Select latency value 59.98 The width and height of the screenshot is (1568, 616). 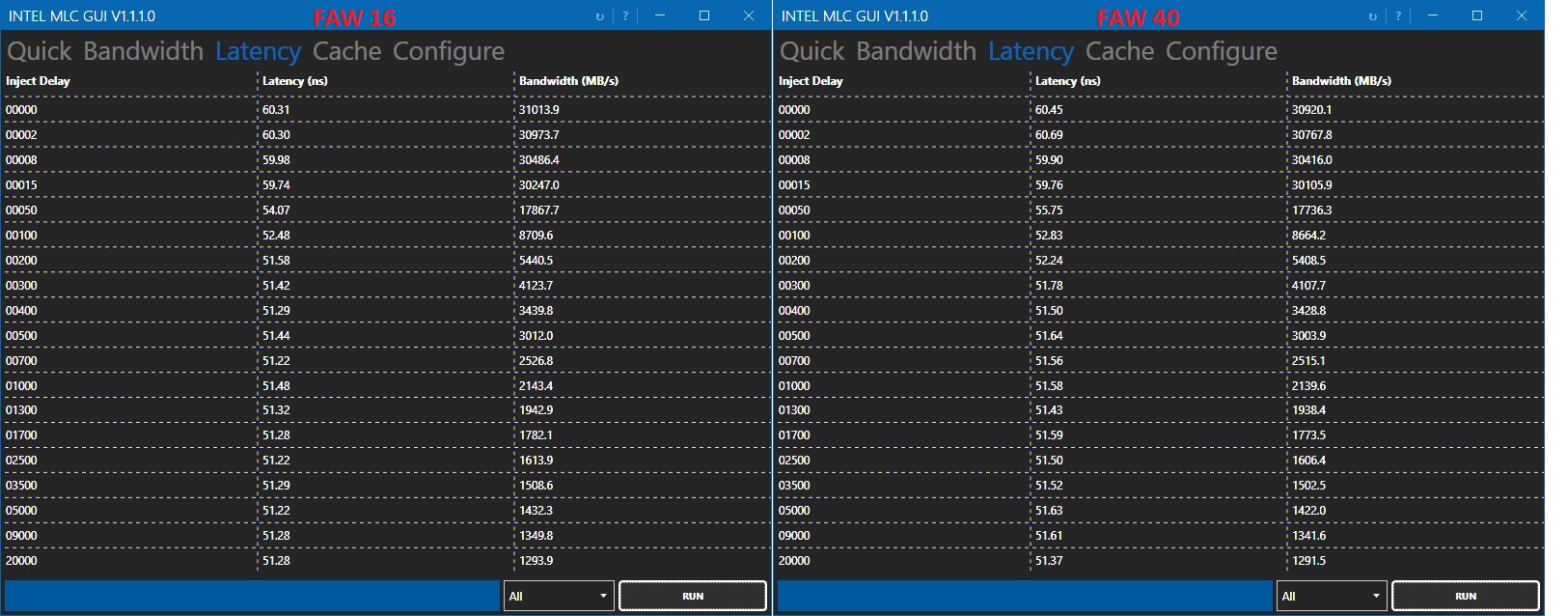[x=276, y=160]
